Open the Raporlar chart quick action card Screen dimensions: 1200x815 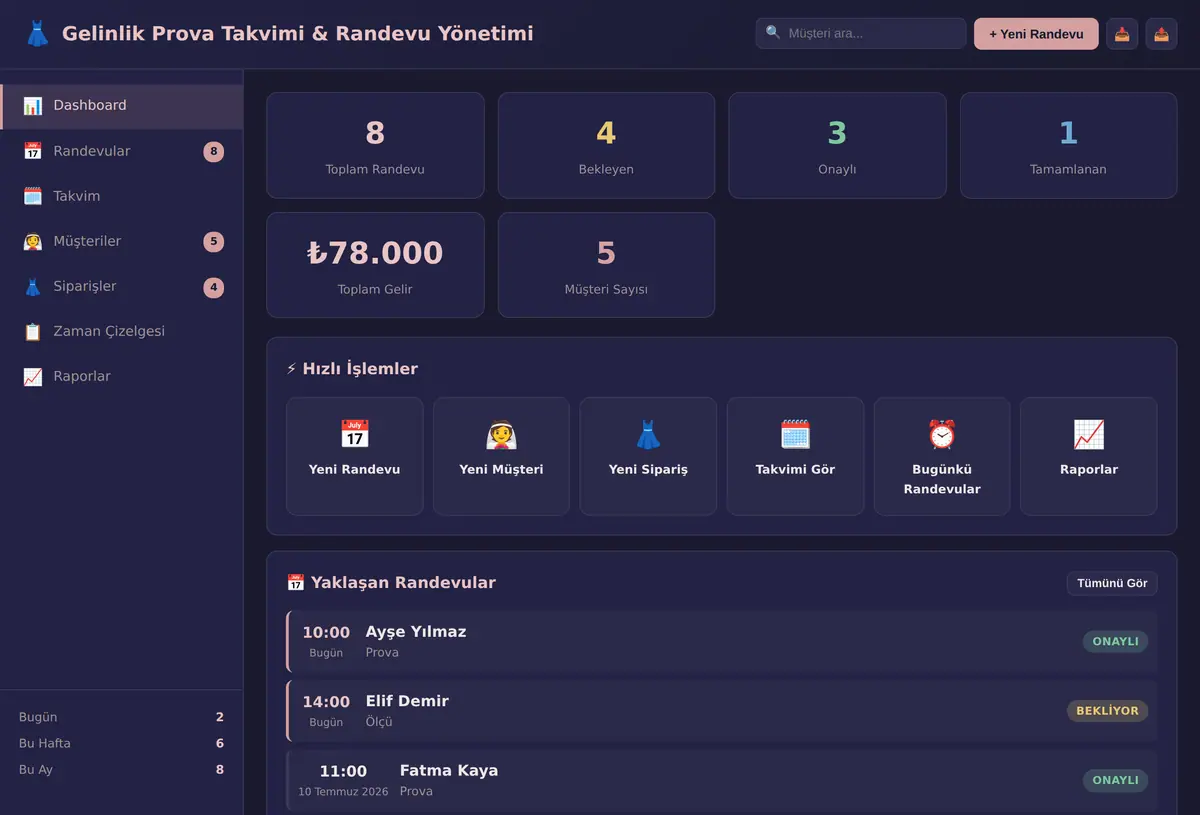pos(1089,456)
